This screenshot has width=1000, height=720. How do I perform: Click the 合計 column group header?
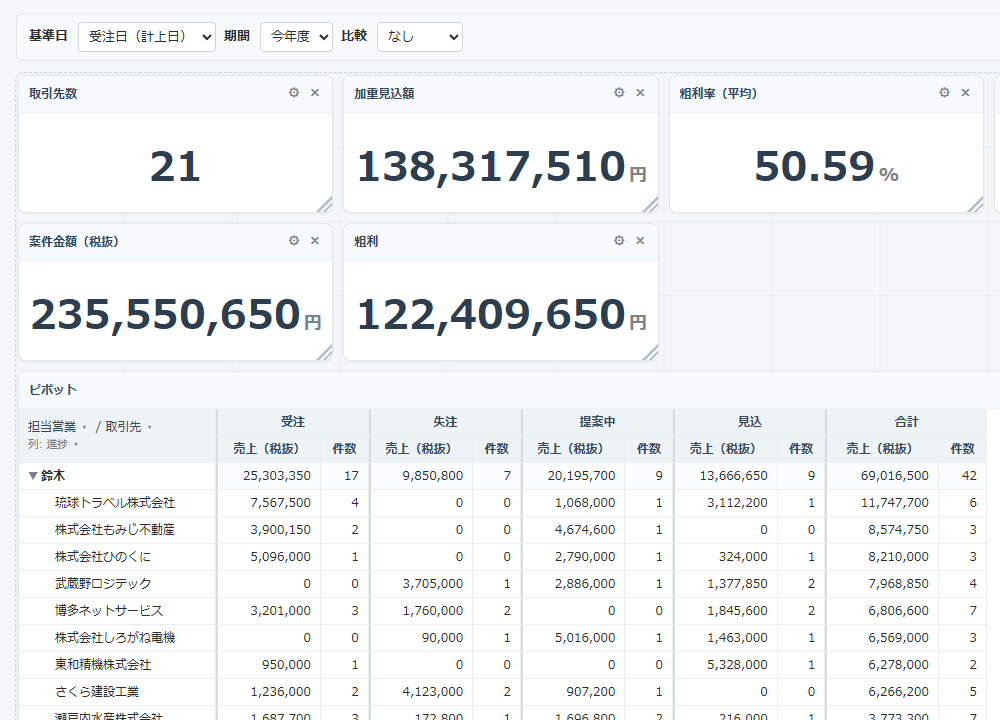906,422
